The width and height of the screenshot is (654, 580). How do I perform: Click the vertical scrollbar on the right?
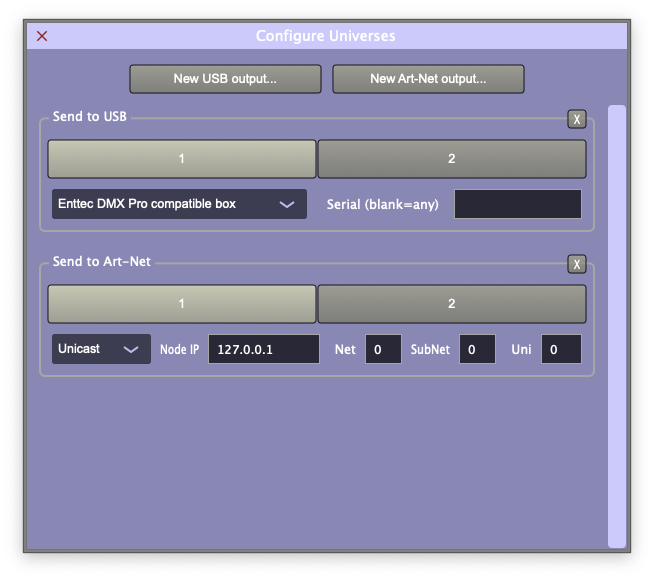coord(617,325)
